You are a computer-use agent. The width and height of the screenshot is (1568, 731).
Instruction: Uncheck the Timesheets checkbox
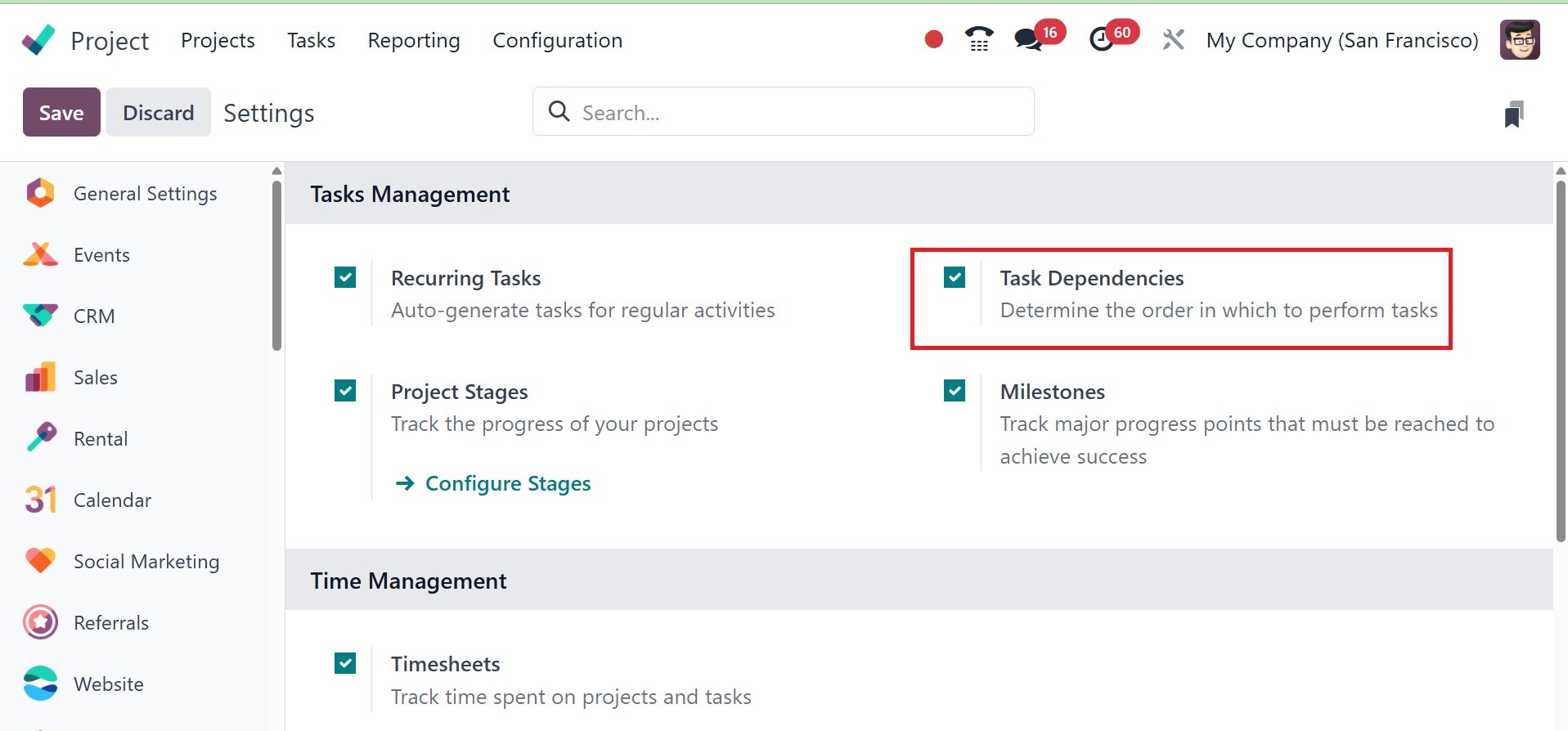click(x=345, y=663)
